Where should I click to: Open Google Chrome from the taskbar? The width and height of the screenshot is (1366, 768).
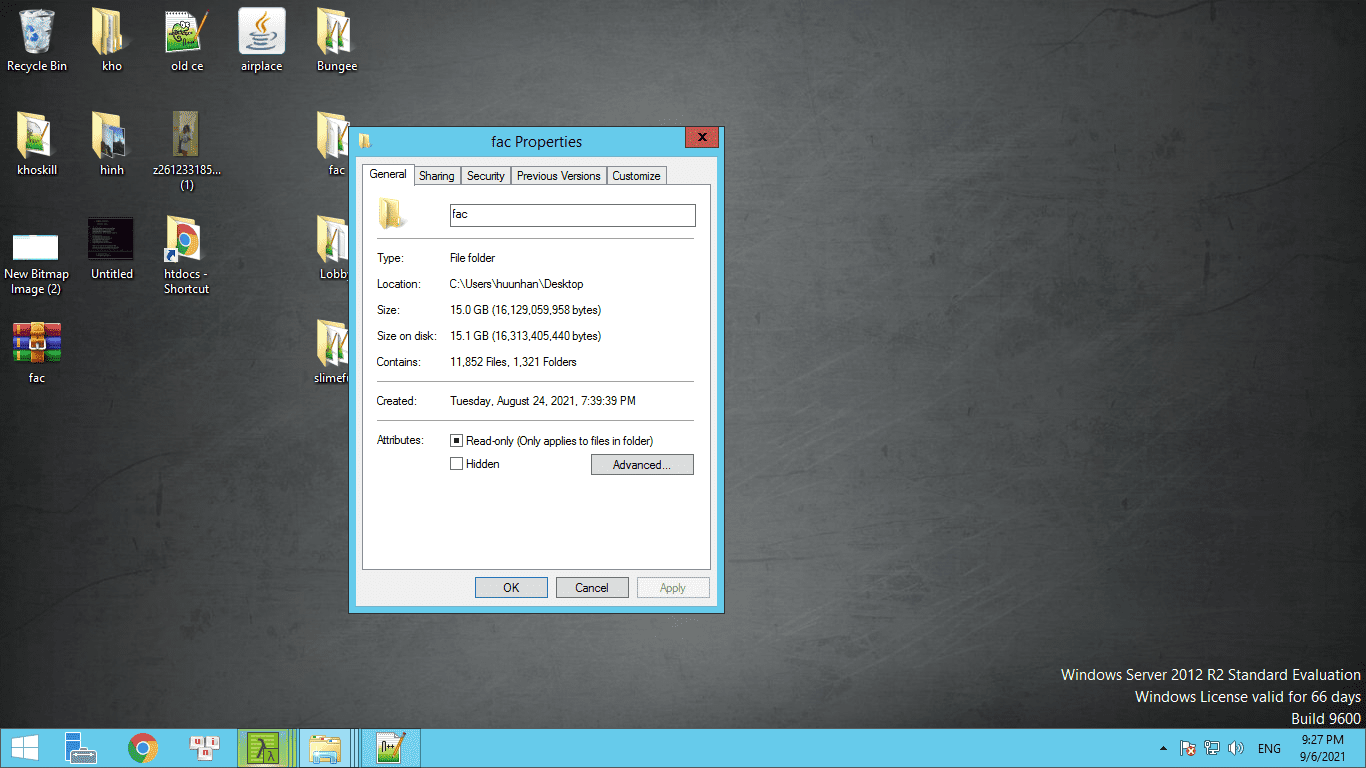(x=142, y=748)
